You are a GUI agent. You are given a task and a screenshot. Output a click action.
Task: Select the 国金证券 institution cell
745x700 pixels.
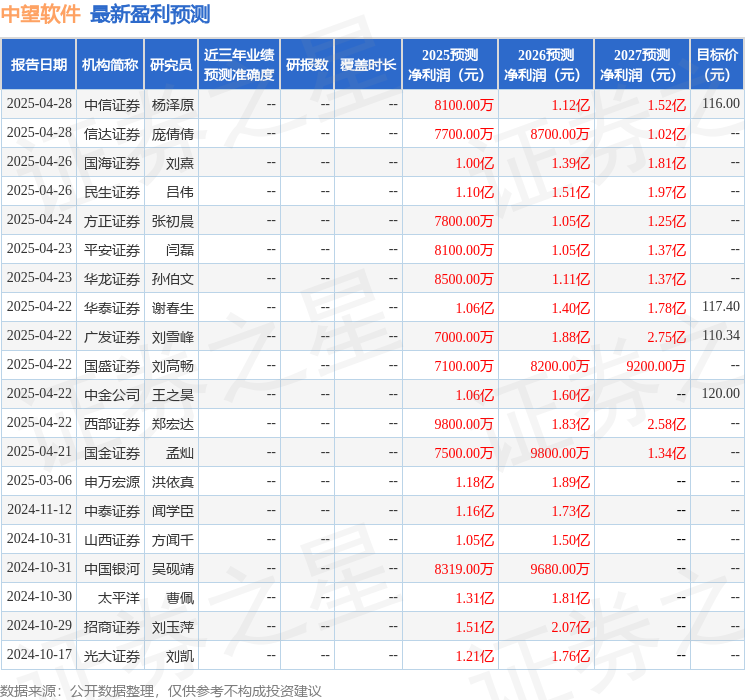(112, 453)
